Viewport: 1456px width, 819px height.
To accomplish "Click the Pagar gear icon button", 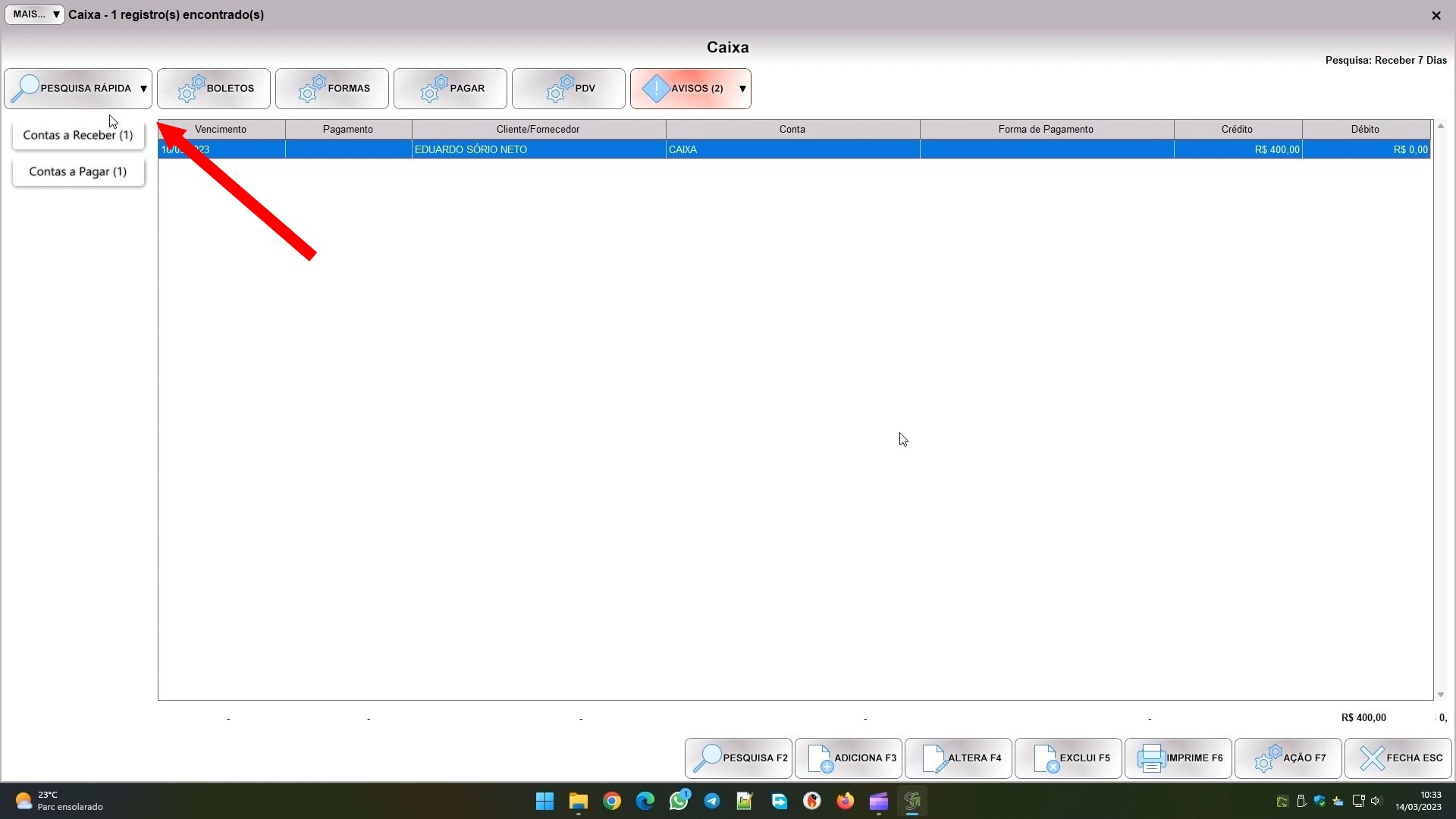I will pyautogui.click(x=450, y=89).
